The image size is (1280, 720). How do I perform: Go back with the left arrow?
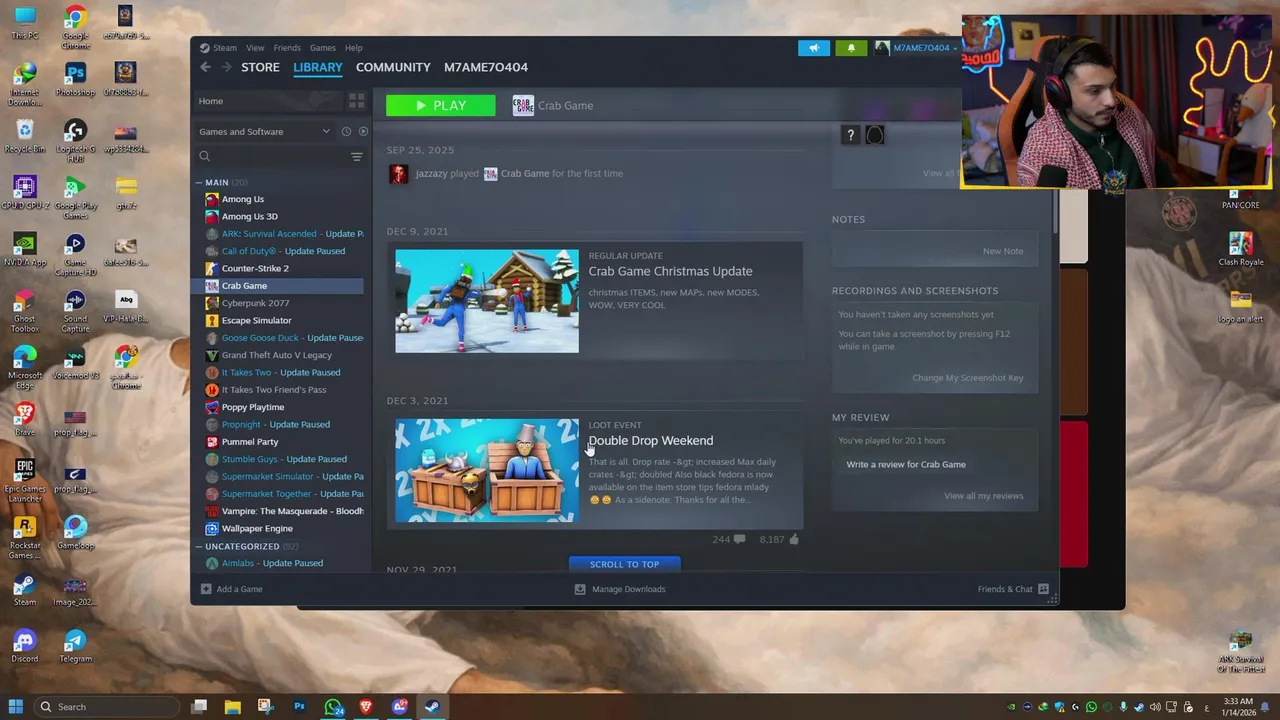point(205,67)
